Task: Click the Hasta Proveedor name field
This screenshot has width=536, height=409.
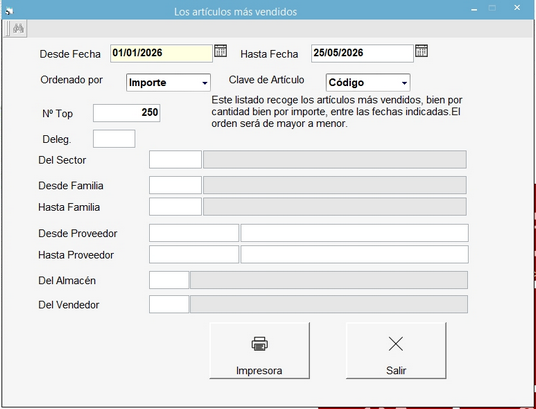Action: 354,254
